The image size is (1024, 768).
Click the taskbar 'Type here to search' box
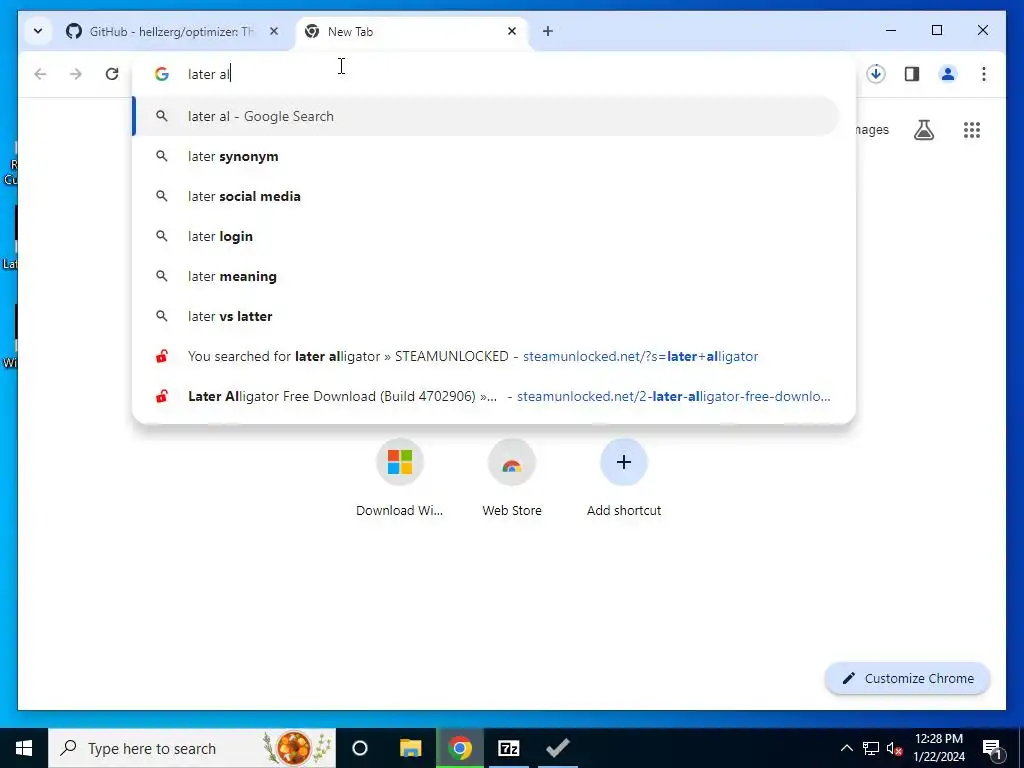(192, 748)
